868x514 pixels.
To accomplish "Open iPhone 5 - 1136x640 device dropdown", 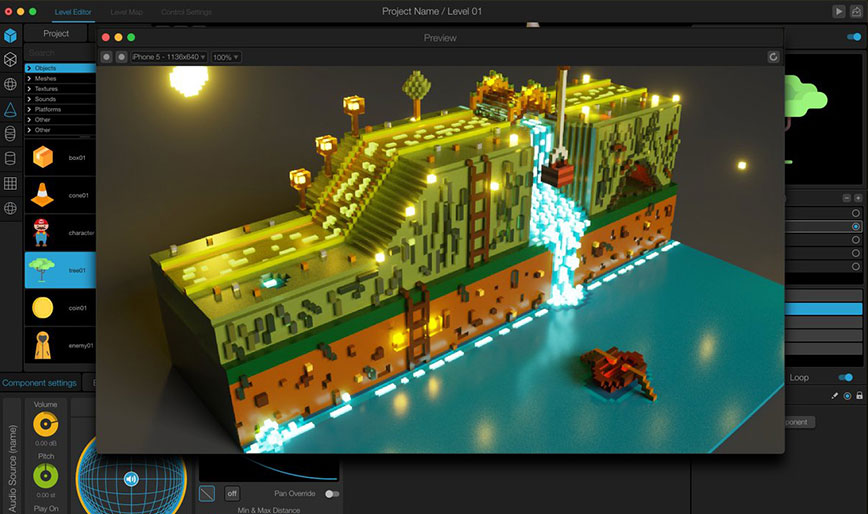I will (169, 57).
